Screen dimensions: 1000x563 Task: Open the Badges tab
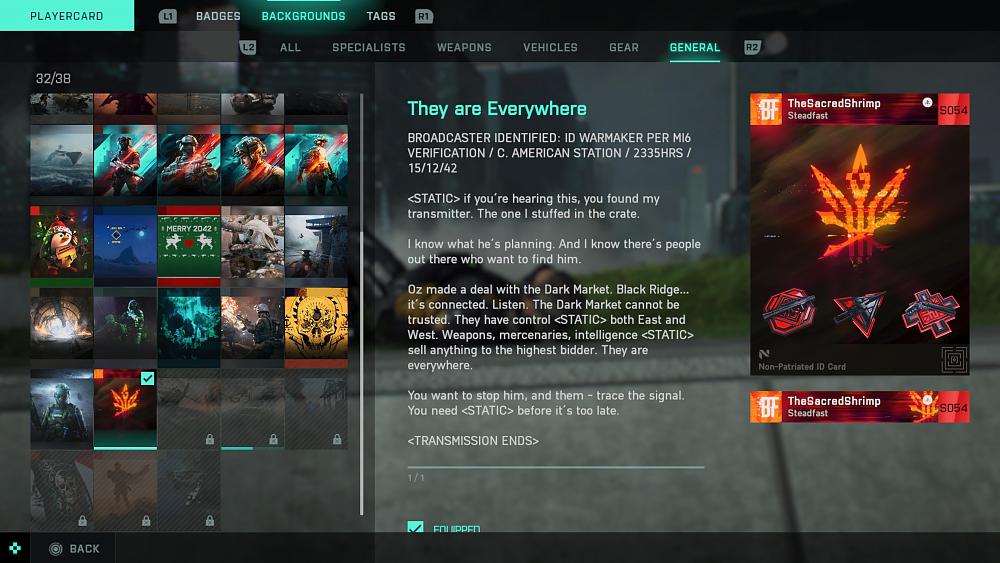218,16
